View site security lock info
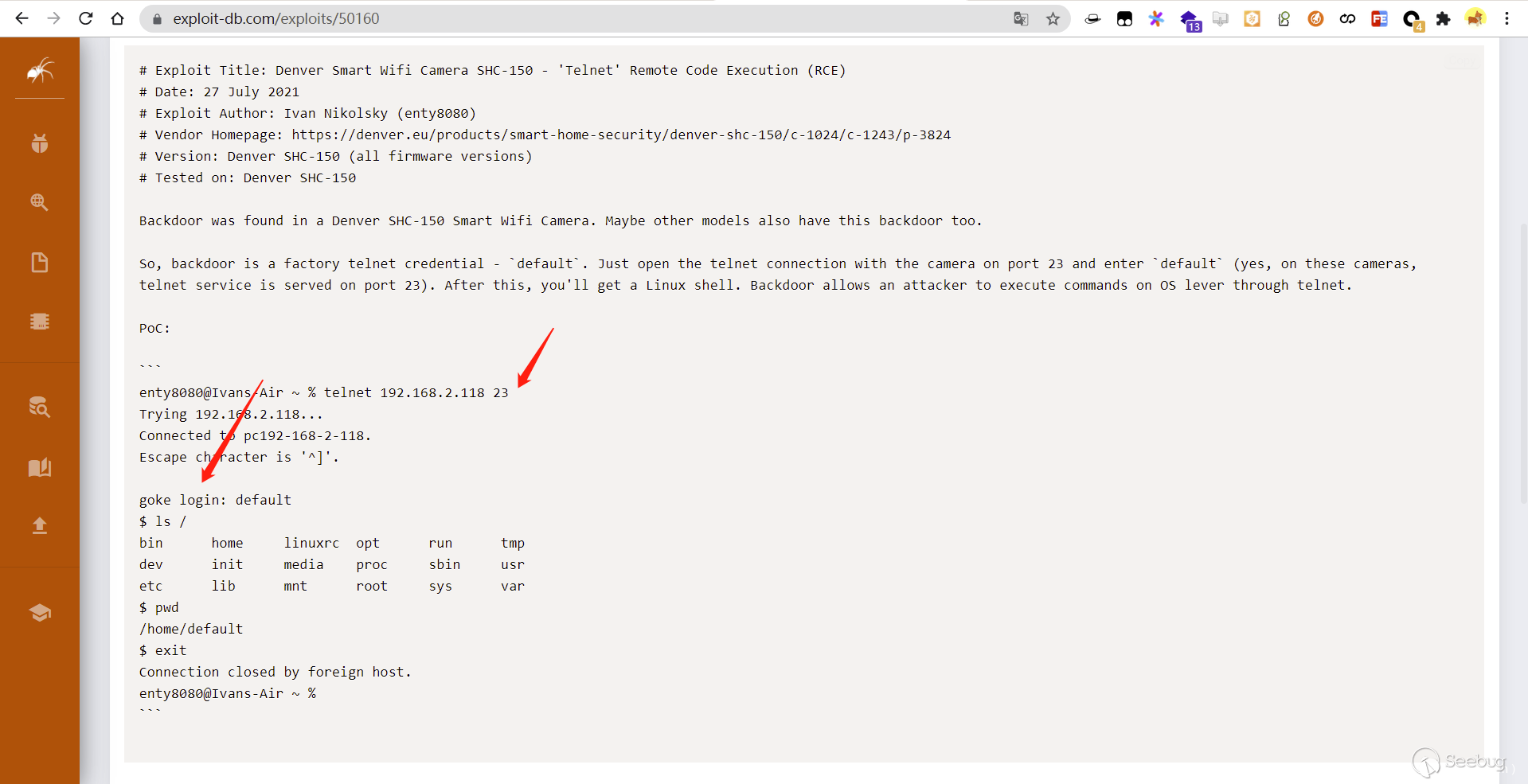The height and width of the screenshot is (784, 1528). (157, 18)
